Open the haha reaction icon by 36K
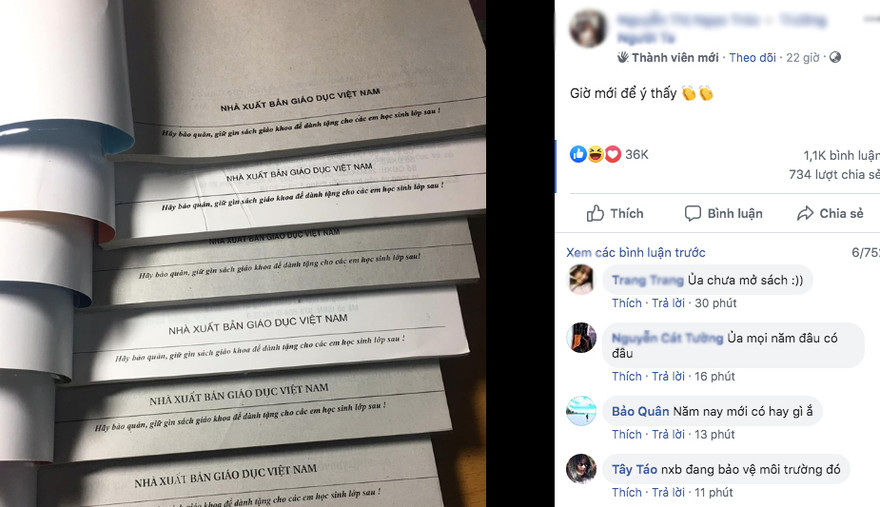This screenshot has width=880, height=507. [x=595, y=154]
